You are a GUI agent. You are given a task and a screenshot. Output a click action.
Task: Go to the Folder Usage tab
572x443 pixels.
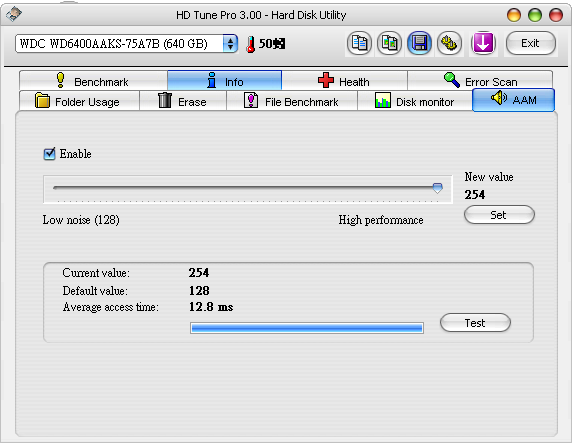click(79, 101)
